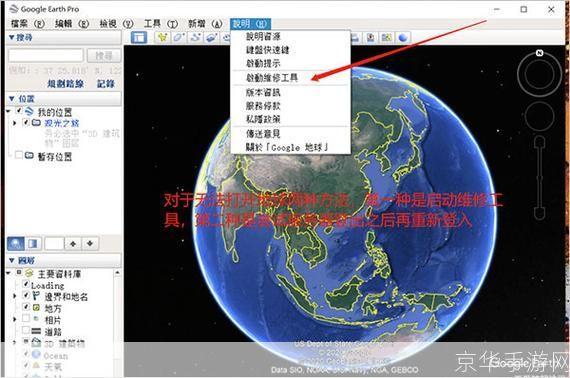Open the 檔案 menu
This screenshot has height=378, width=570.
(28, 24)
